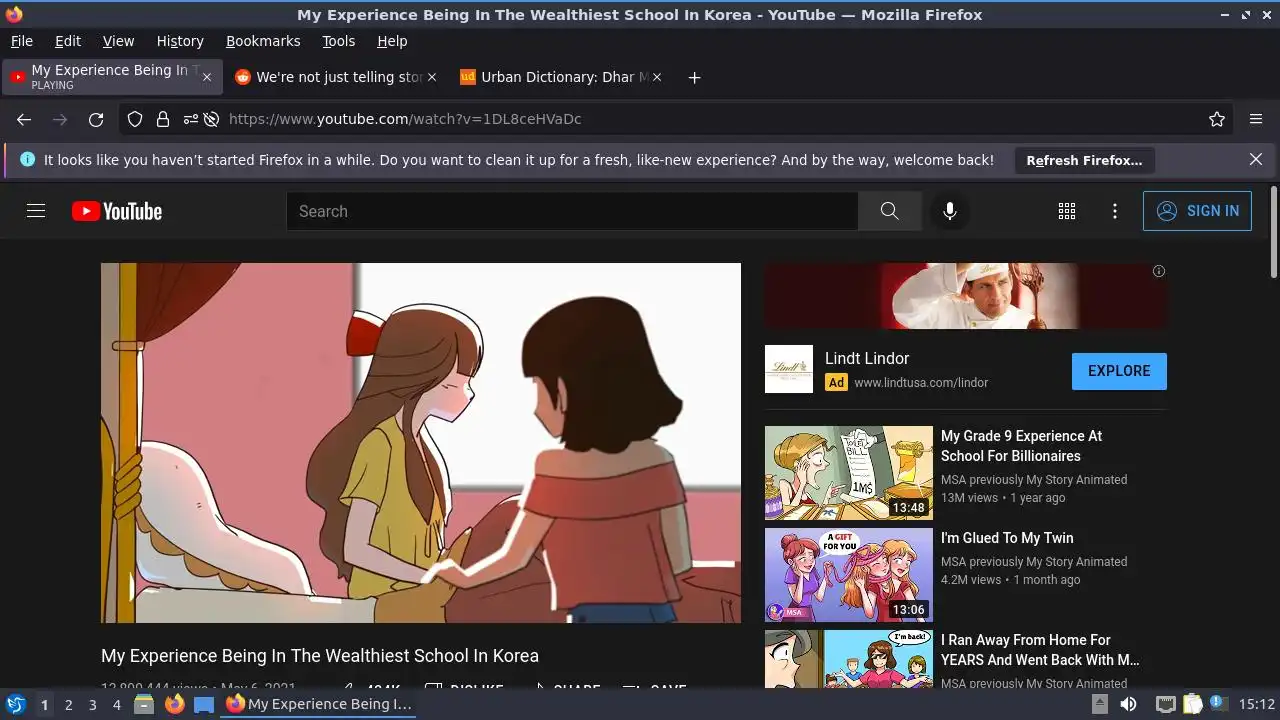Click the page vertical scrollbar

click(x=1273, y=232)
